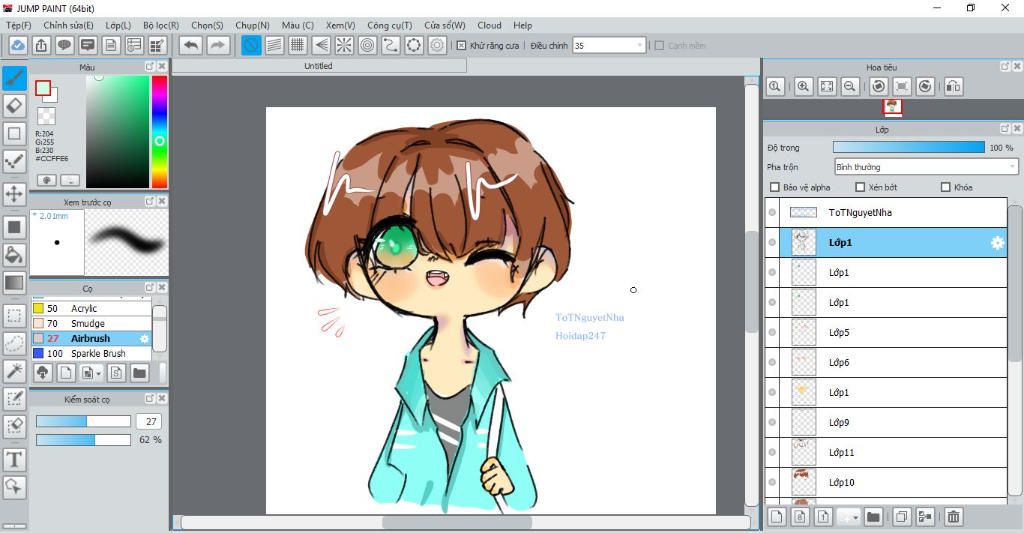Enable the Khóa layer lock checkbox
The width and height of the screenshot is (1024, 533).
pyautogui.click(x=946, y=187)
